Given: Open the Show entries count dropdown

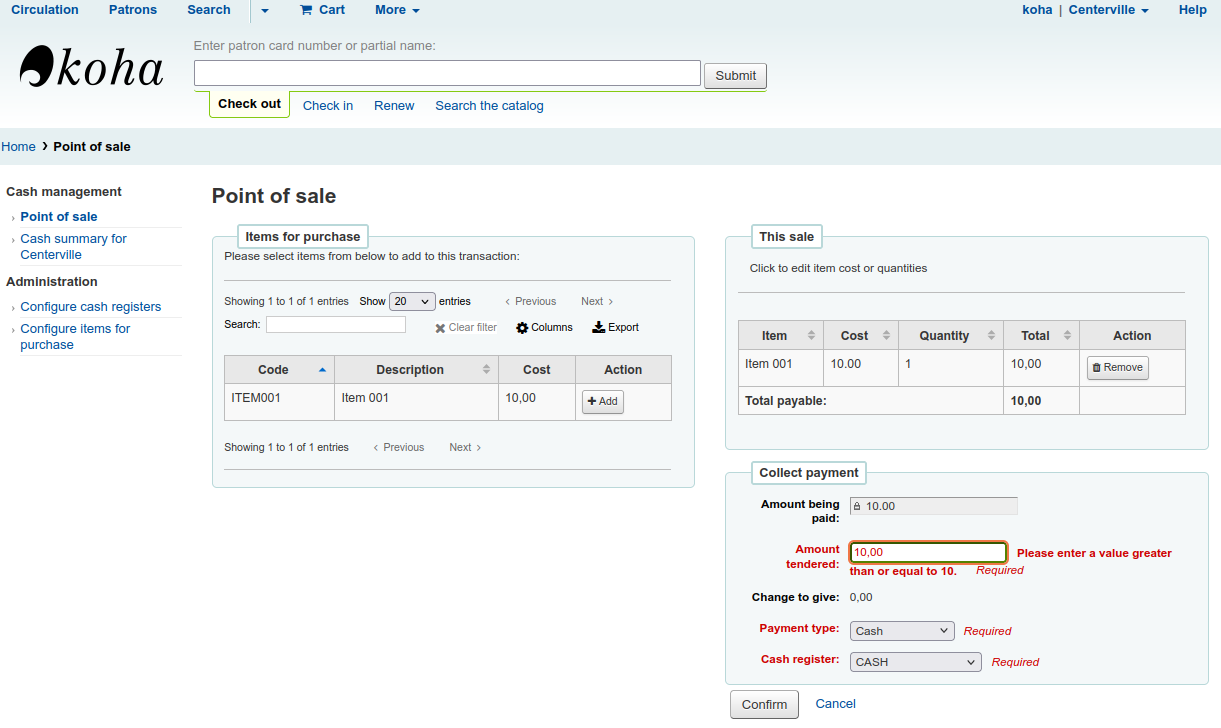Looking at the screenshot, I should (412, 301).
